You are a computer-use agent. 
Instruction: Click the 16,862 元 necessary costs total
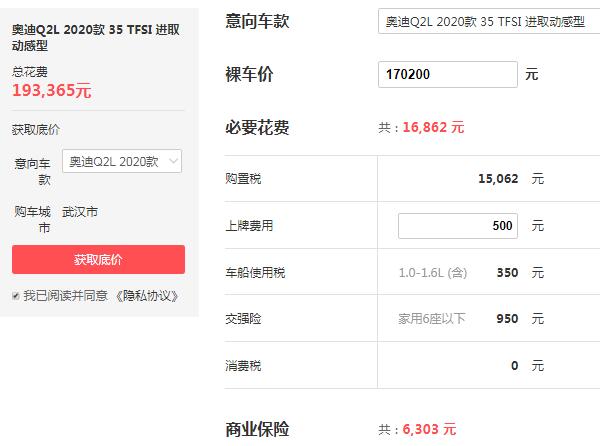pyautogui.click(x=433, y=128)
